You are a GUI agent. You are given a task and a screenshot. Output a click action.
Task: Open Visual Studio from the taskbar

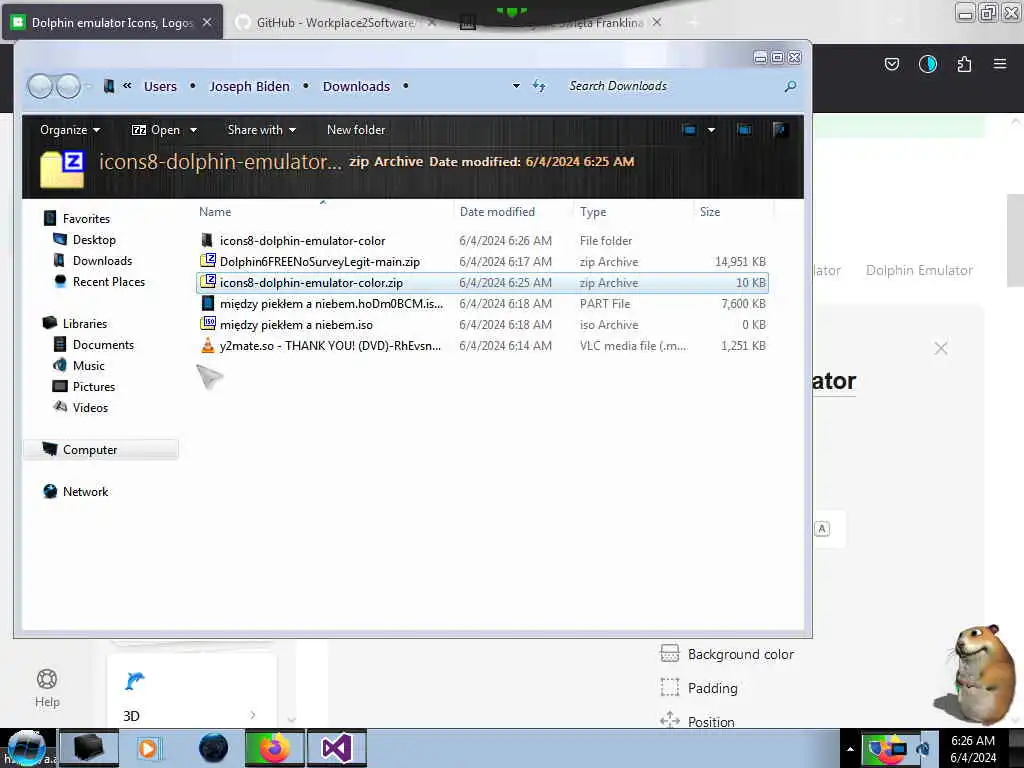(336, 748)
